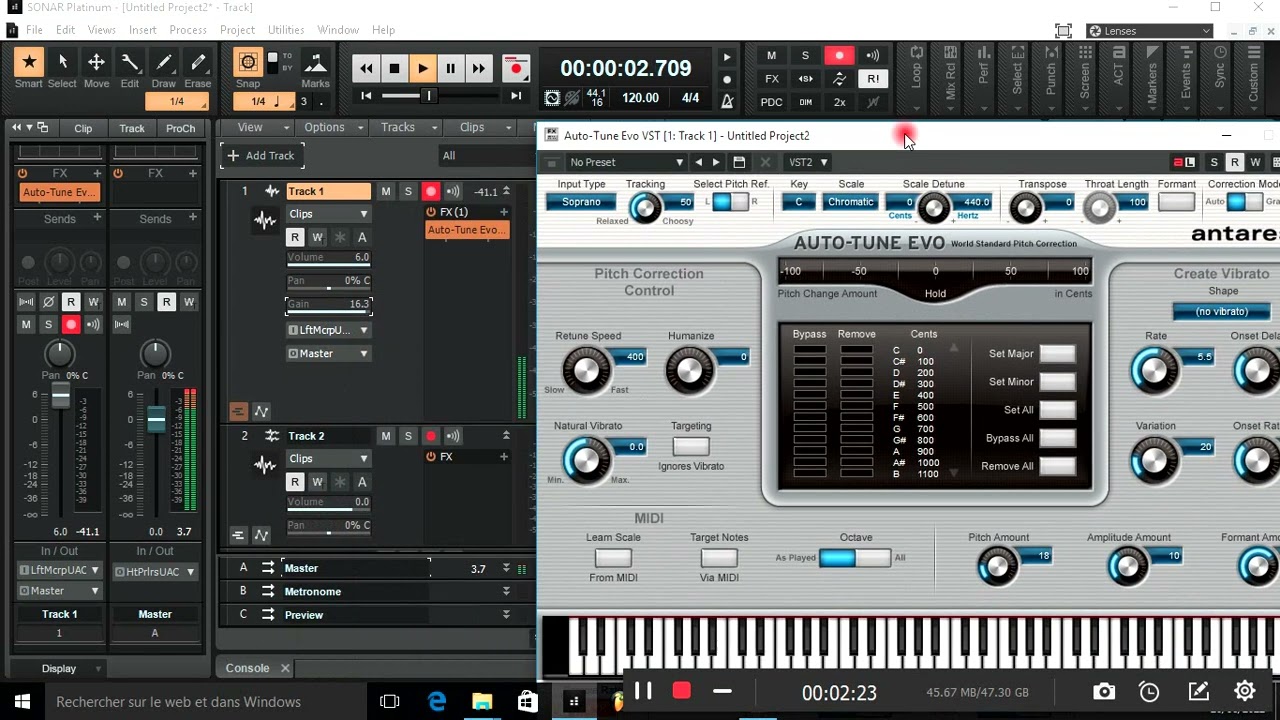Open the Views menu

click(102, 30)
